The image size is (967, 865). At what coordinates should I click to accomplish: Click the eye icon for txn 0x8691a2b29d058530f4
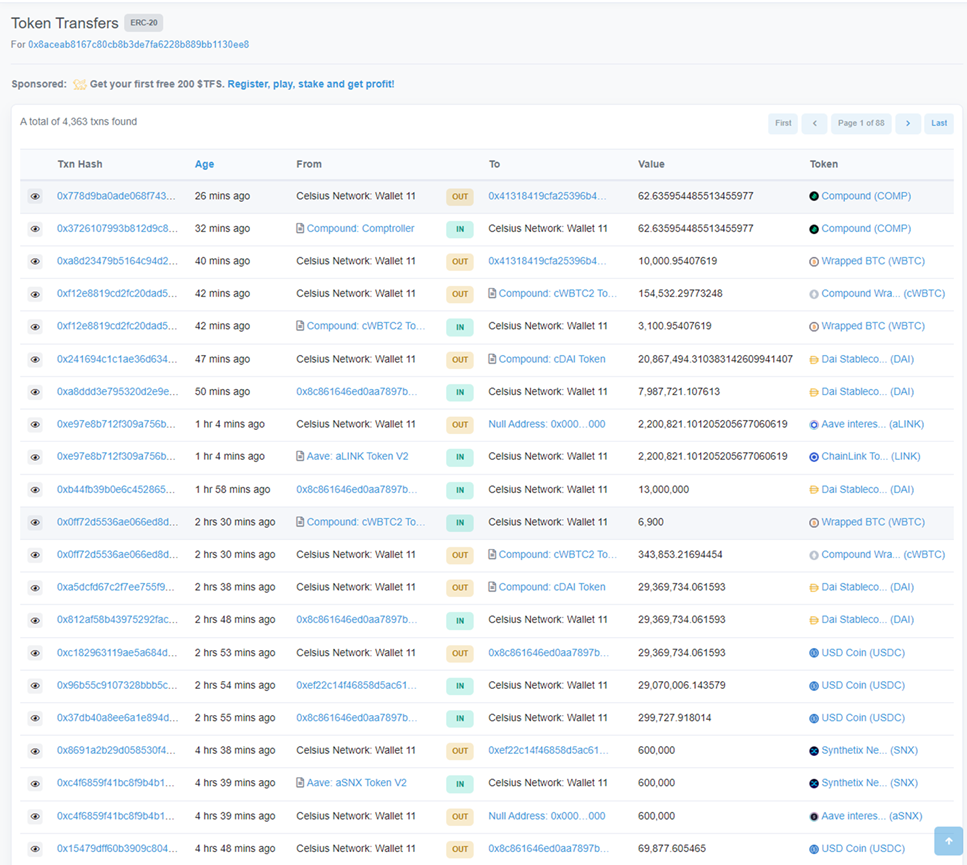pyautogui.click(x=35, y=751)
